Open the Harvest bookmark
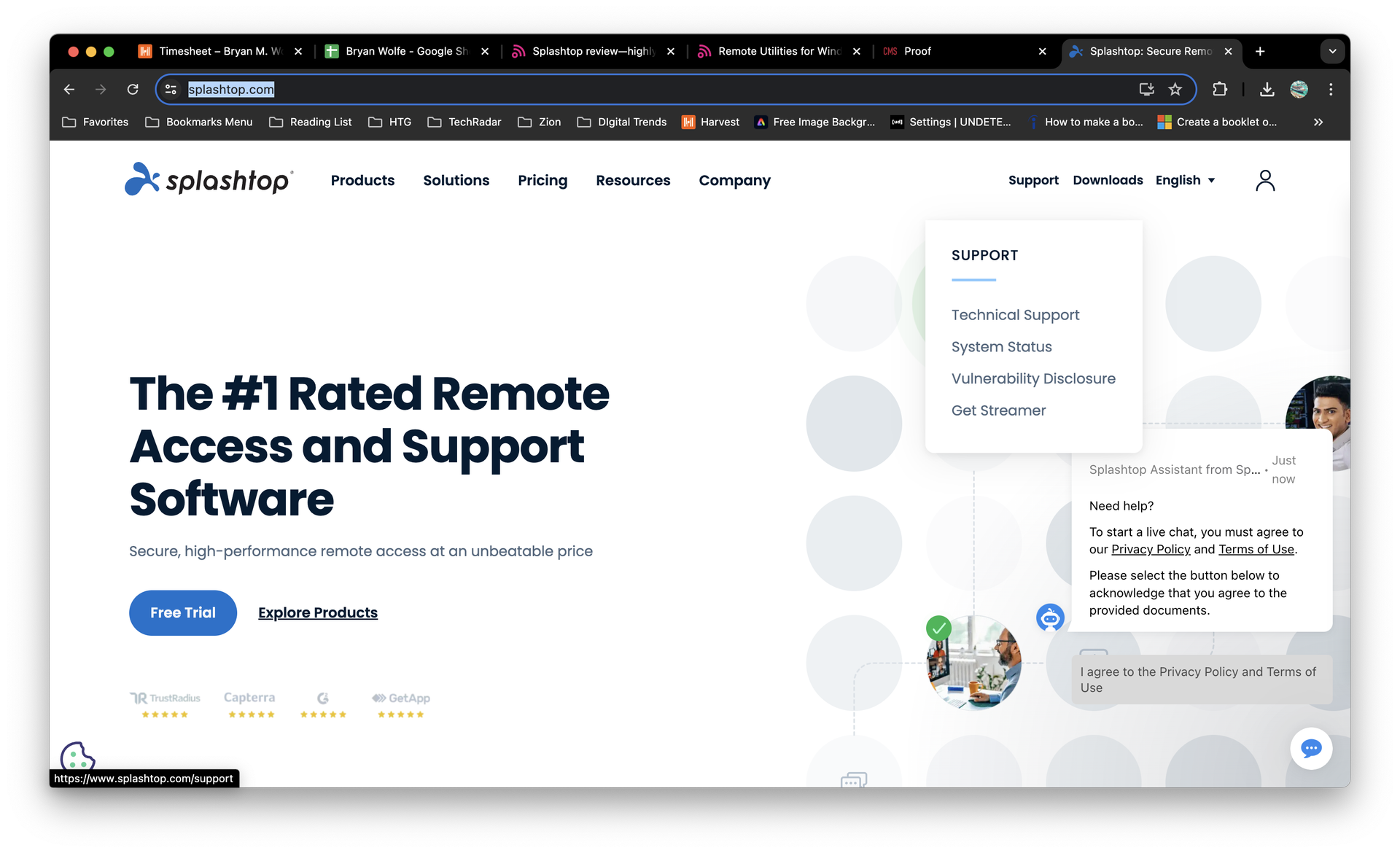Screen dimensions: 1400x853 (x=711, y=122)
